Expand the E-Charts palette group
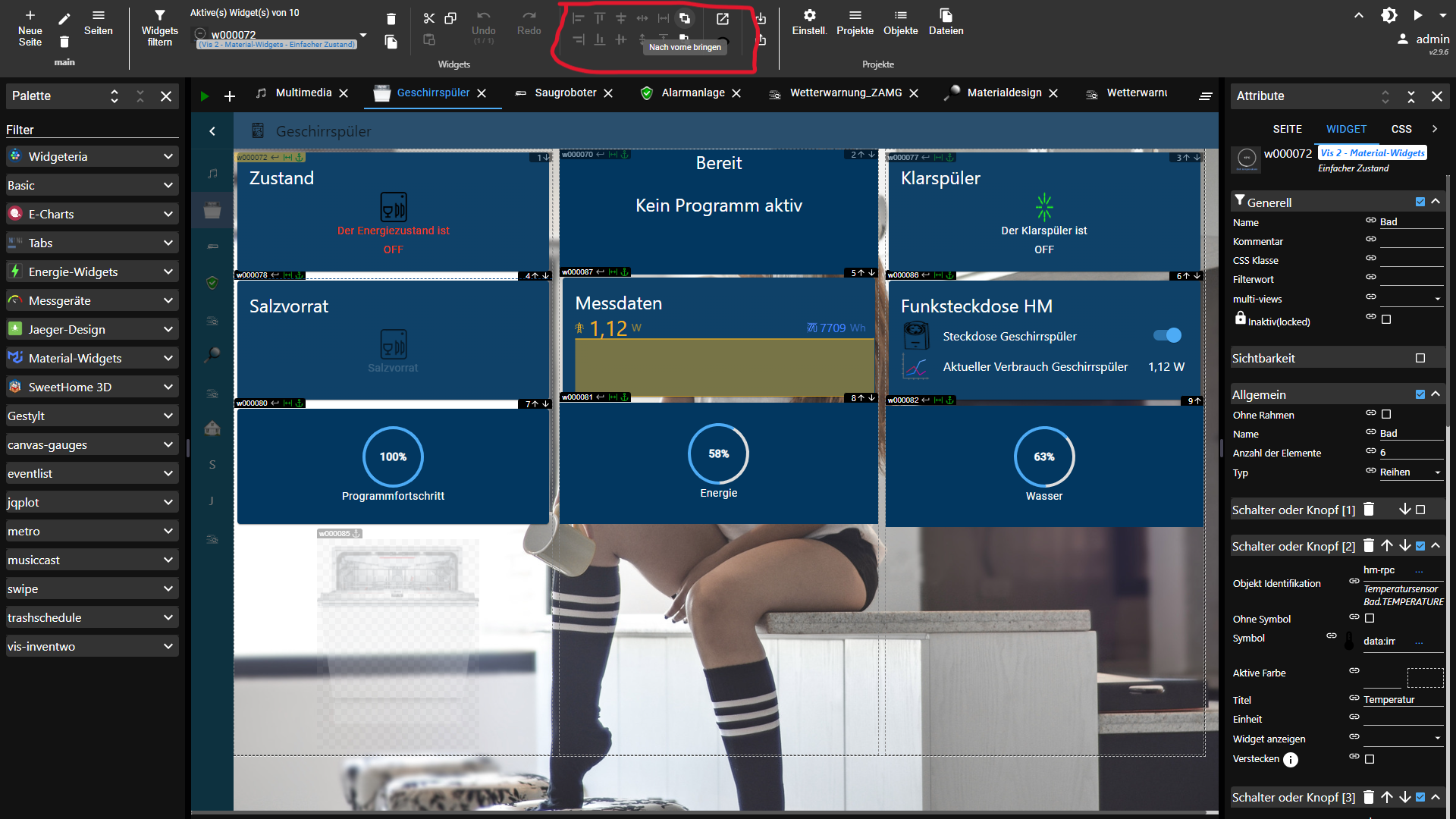 coord(92,214)
